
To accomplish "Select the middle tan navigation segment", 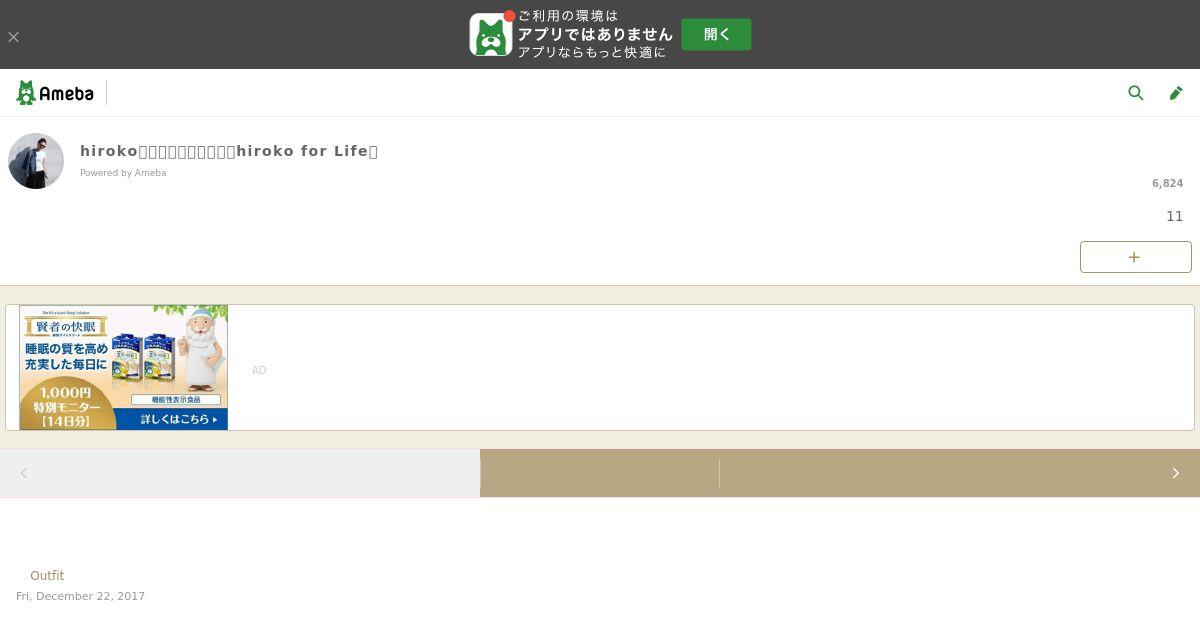I will click(600, 473).
